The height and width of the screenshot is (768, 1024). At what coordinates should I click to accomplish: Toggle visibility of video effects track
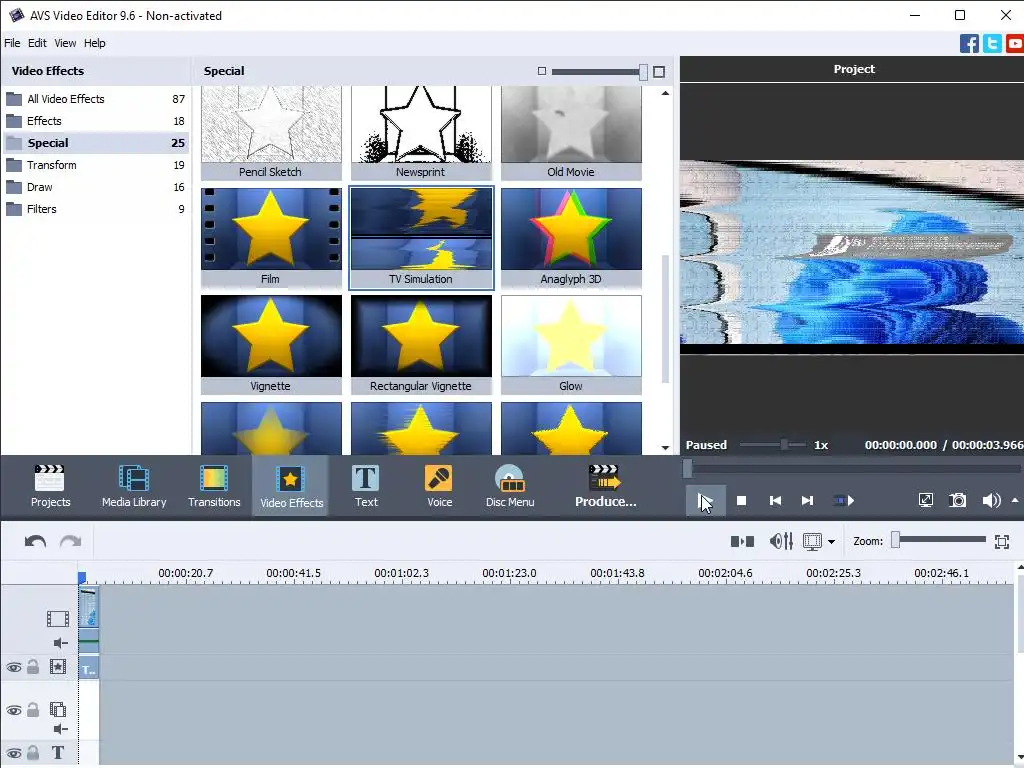point(14,667)
